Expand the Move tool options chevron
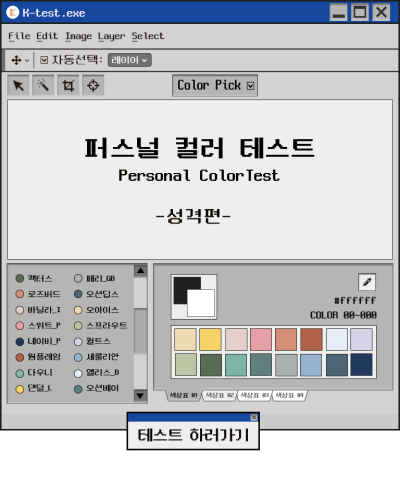Viewport: 400px width, 492px height. click(27, 60)
